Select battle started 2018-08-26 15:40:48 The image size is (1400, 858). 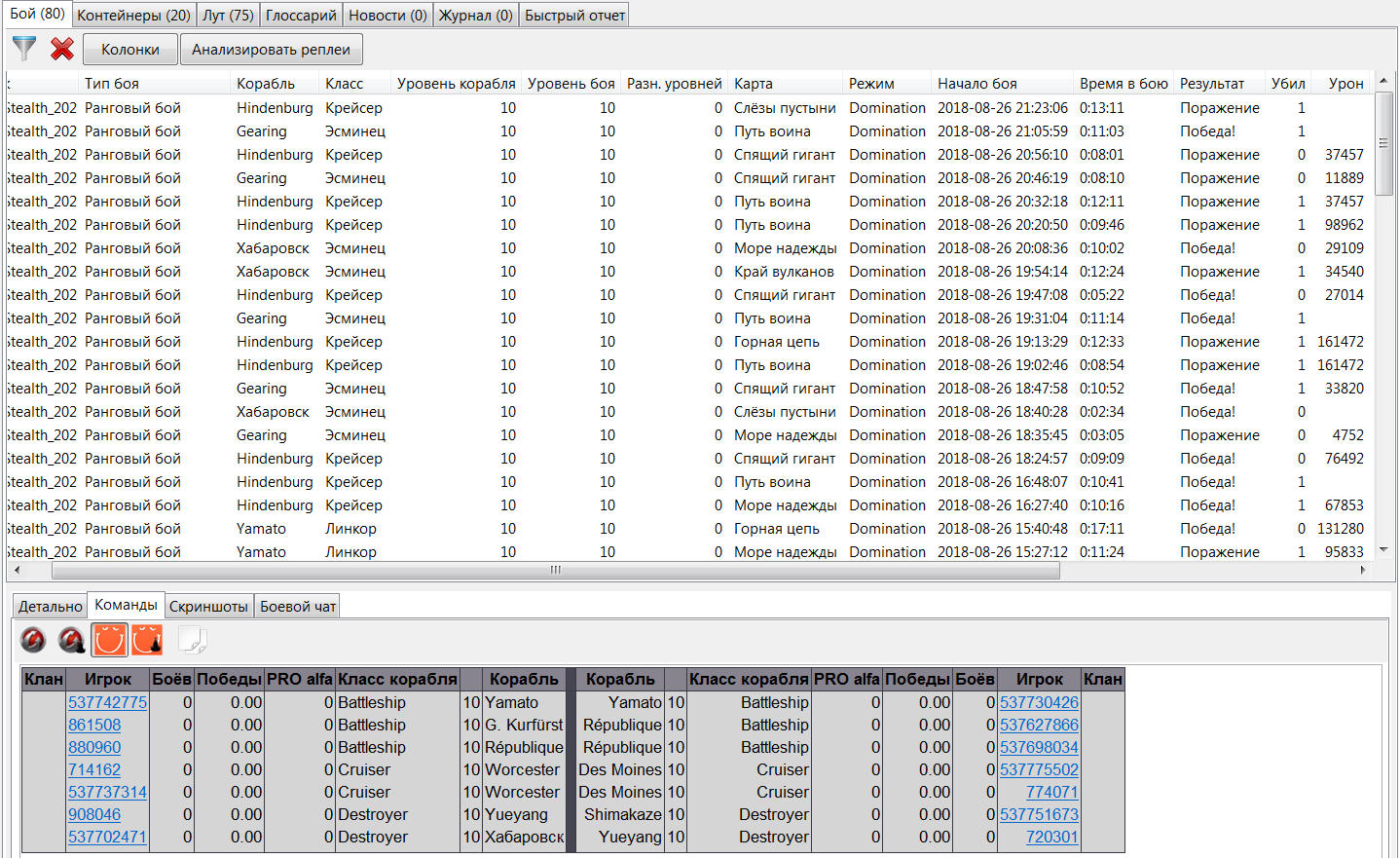[x=689, y=529]
